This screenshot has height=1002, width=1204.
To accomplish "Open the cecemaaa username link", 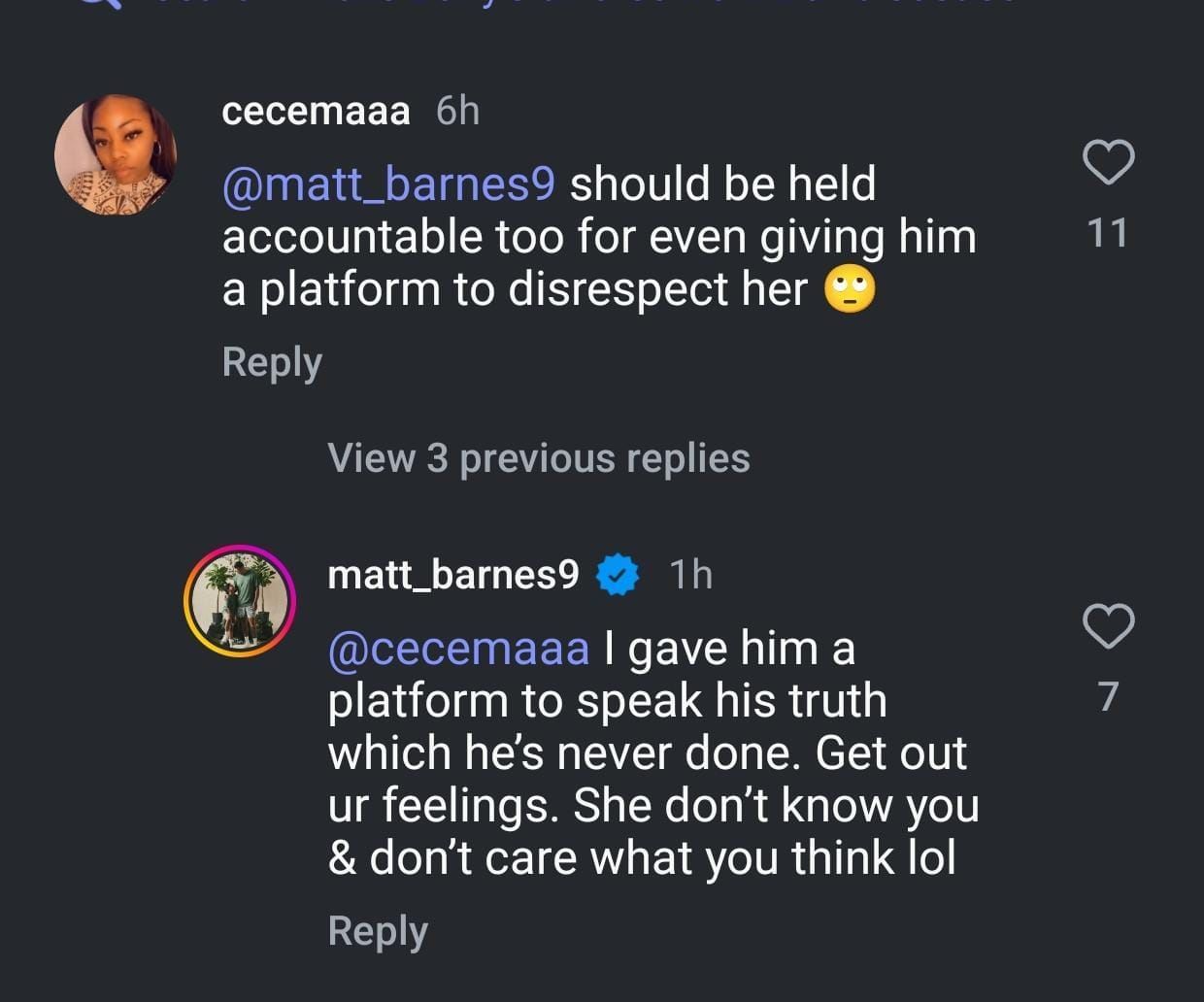I will [316, 111].
